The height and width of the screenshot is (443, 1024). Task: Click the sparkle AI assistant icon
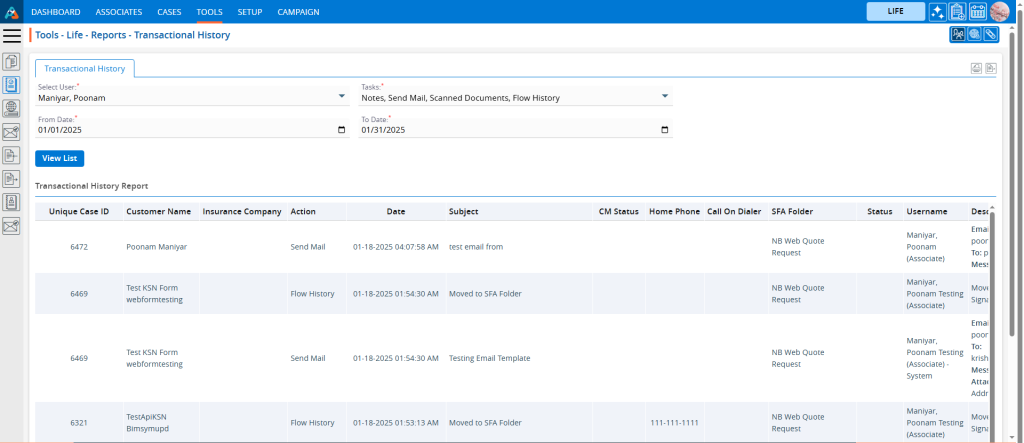[938, 12]
